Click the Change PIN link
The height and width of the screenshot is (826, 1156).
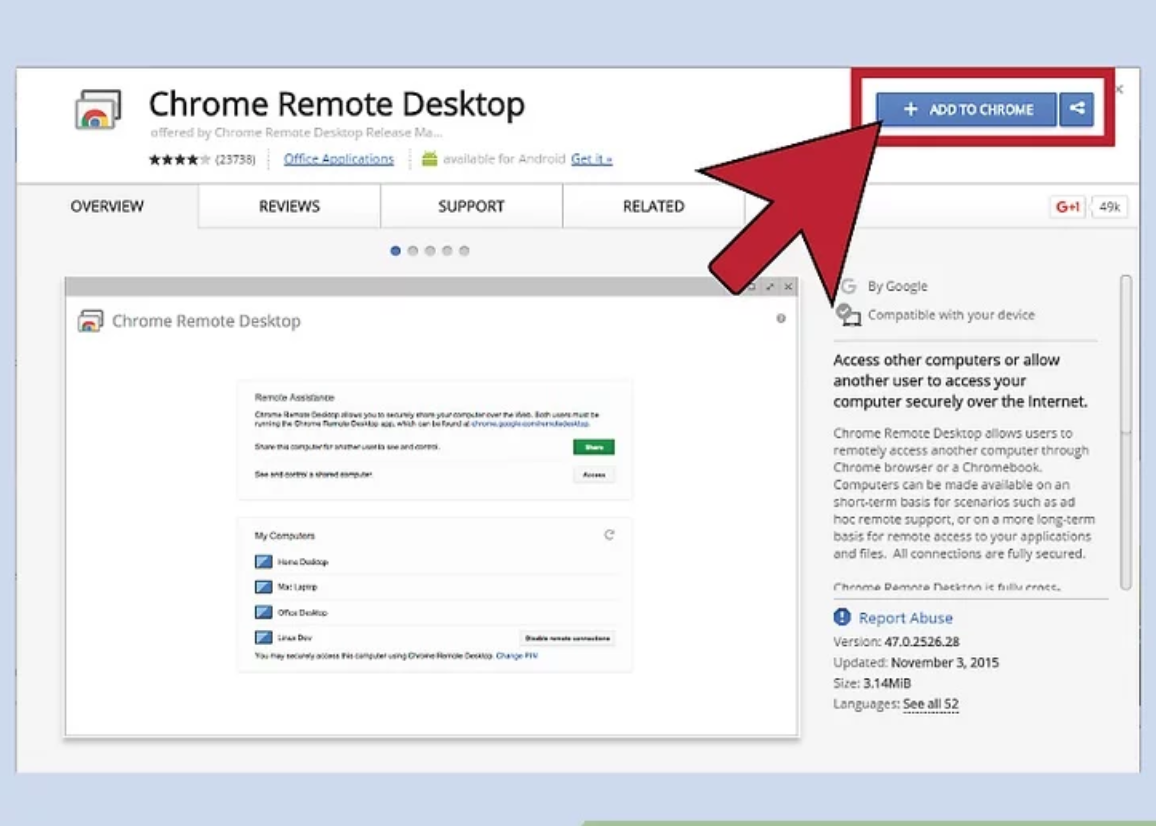click(x=517, y=656)
